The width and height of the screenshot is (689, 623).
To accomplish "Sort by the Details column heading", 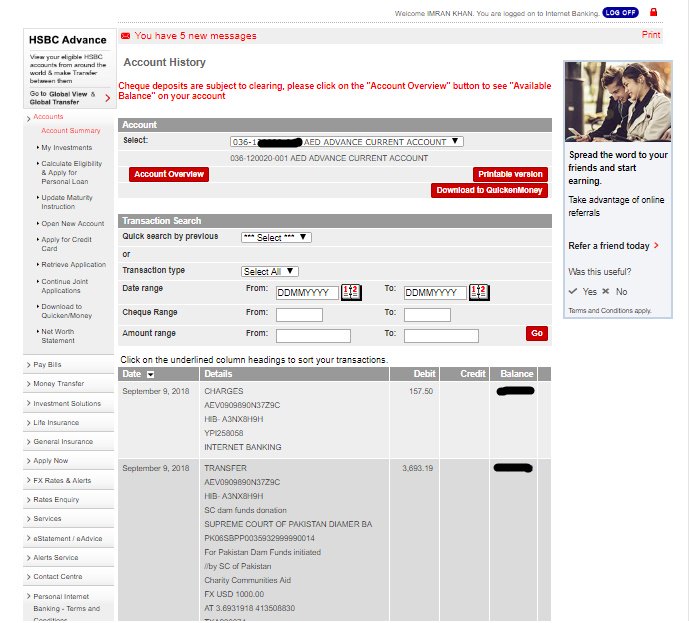I will [x=218, y=374].
